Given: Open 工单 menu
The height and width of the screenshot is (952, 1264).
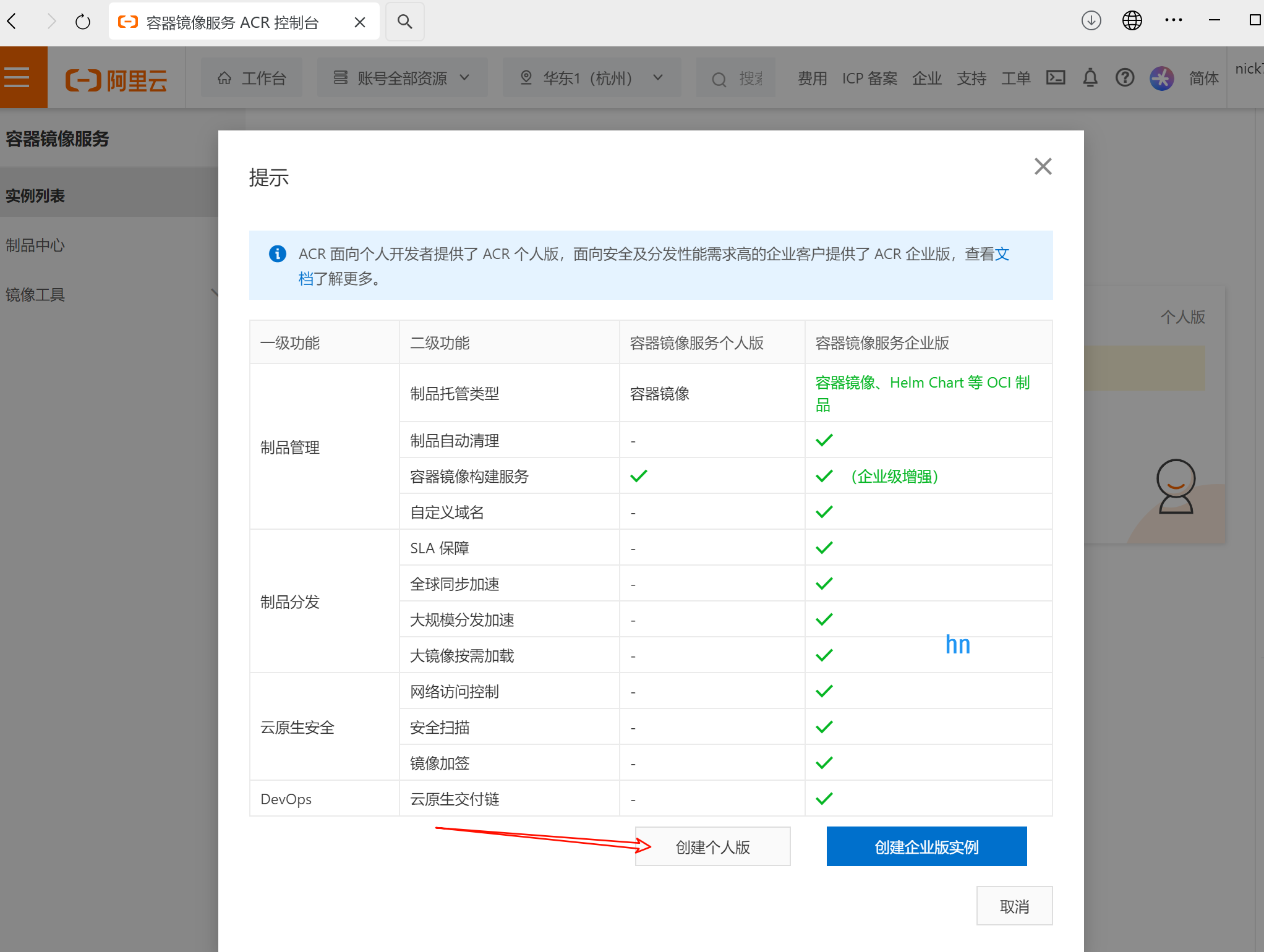Looking at the screenshot, I should click(x=1015, y=79).
